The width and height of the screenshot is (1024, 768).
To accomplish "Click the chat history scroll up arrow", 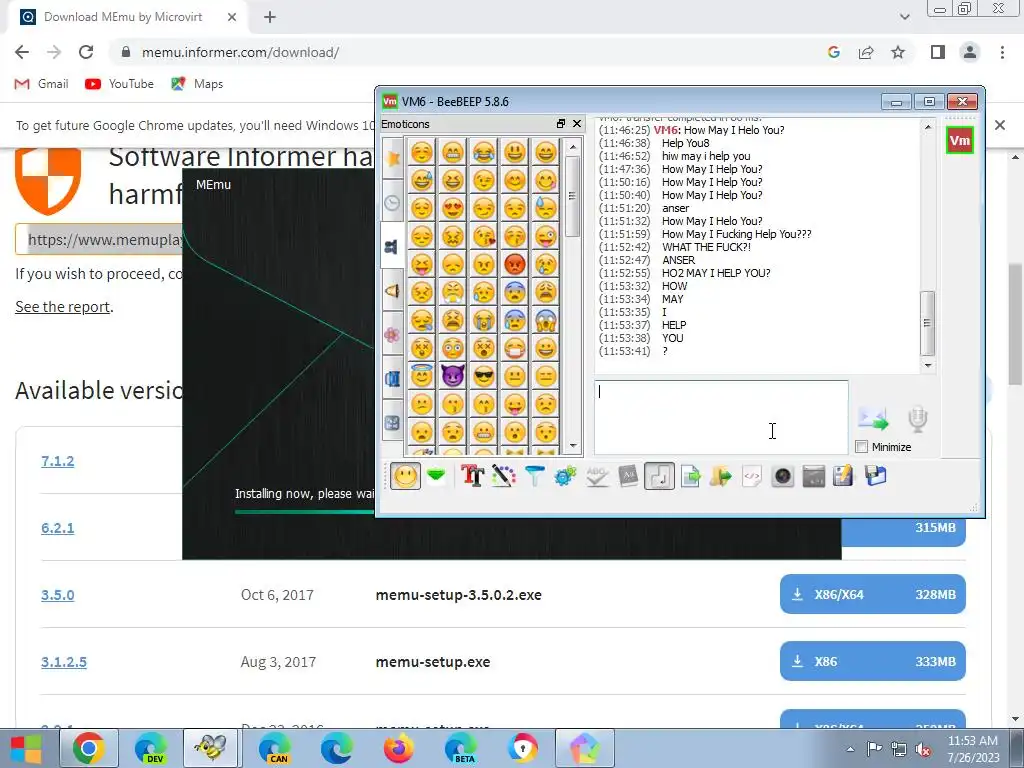I will coord(927,127).
